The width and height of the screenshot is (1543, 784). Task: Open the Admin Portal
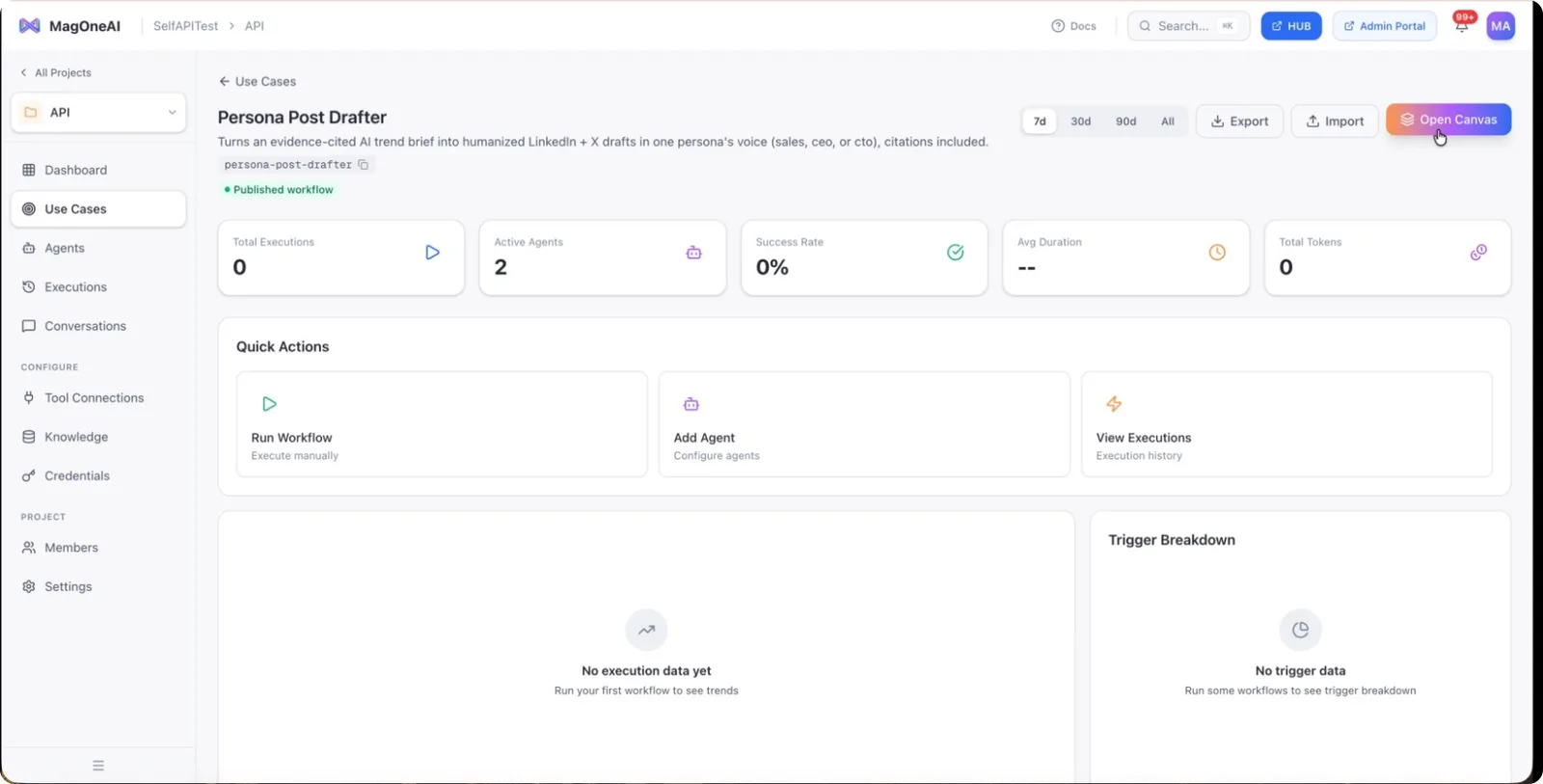click(x=1385, y=26)
